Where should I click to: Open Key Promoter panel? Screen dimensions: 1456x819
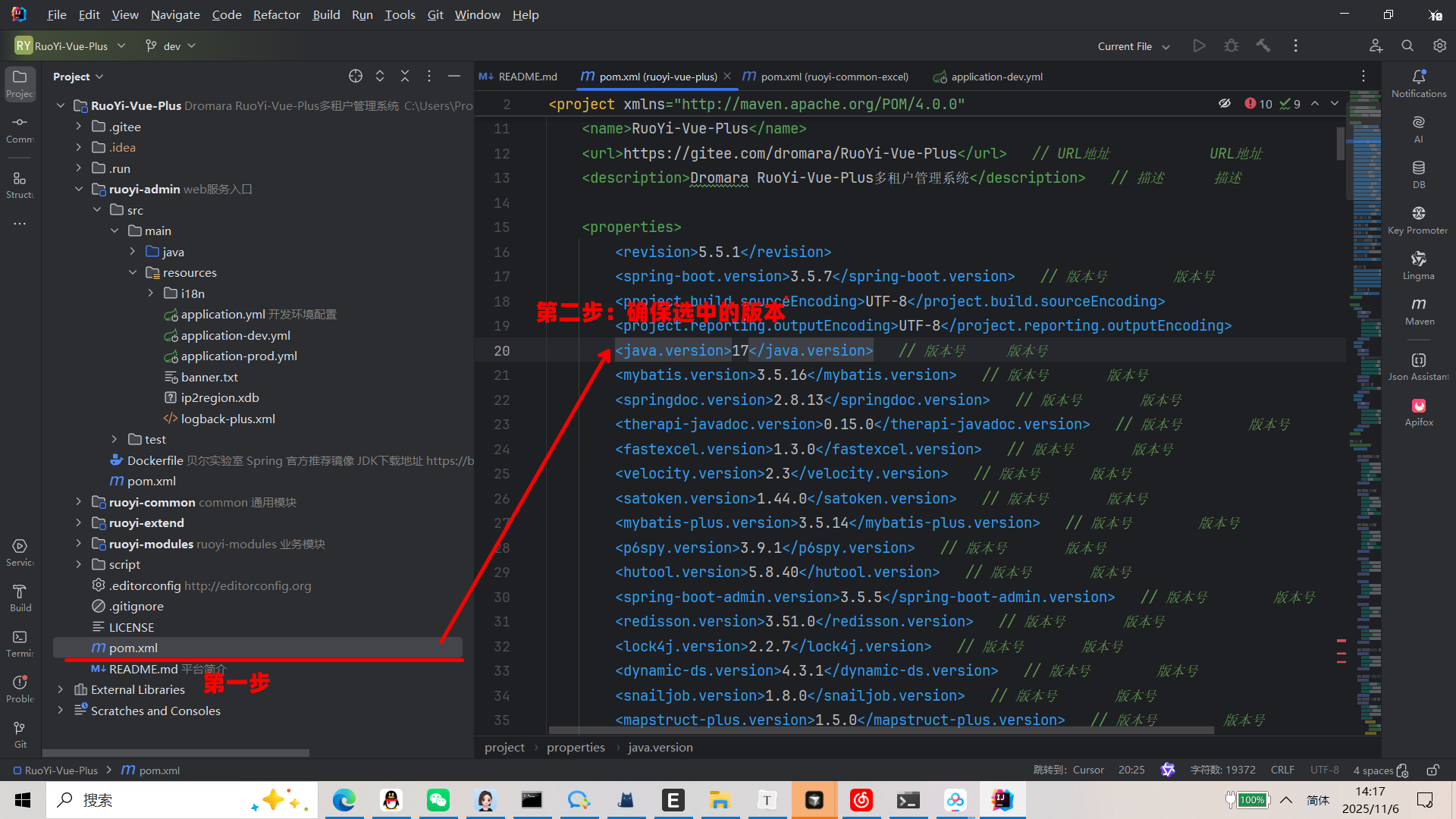pos(1419,220)
